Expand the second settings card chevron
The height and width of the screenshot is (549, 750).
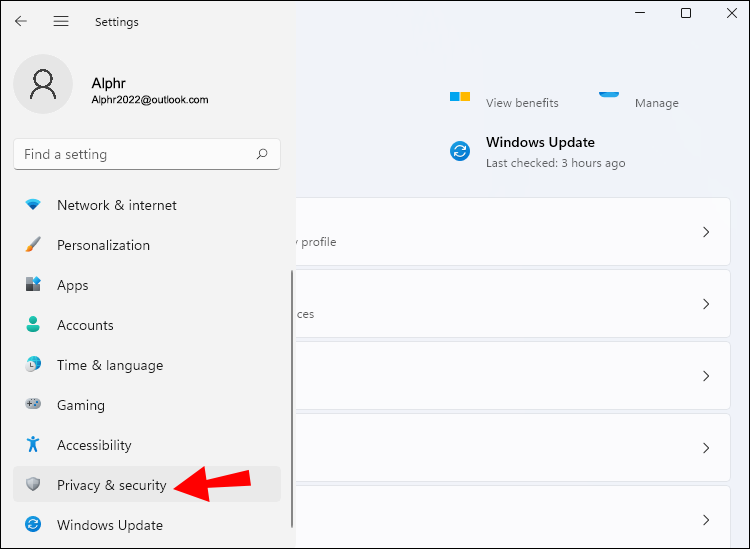tap(705, 304)
